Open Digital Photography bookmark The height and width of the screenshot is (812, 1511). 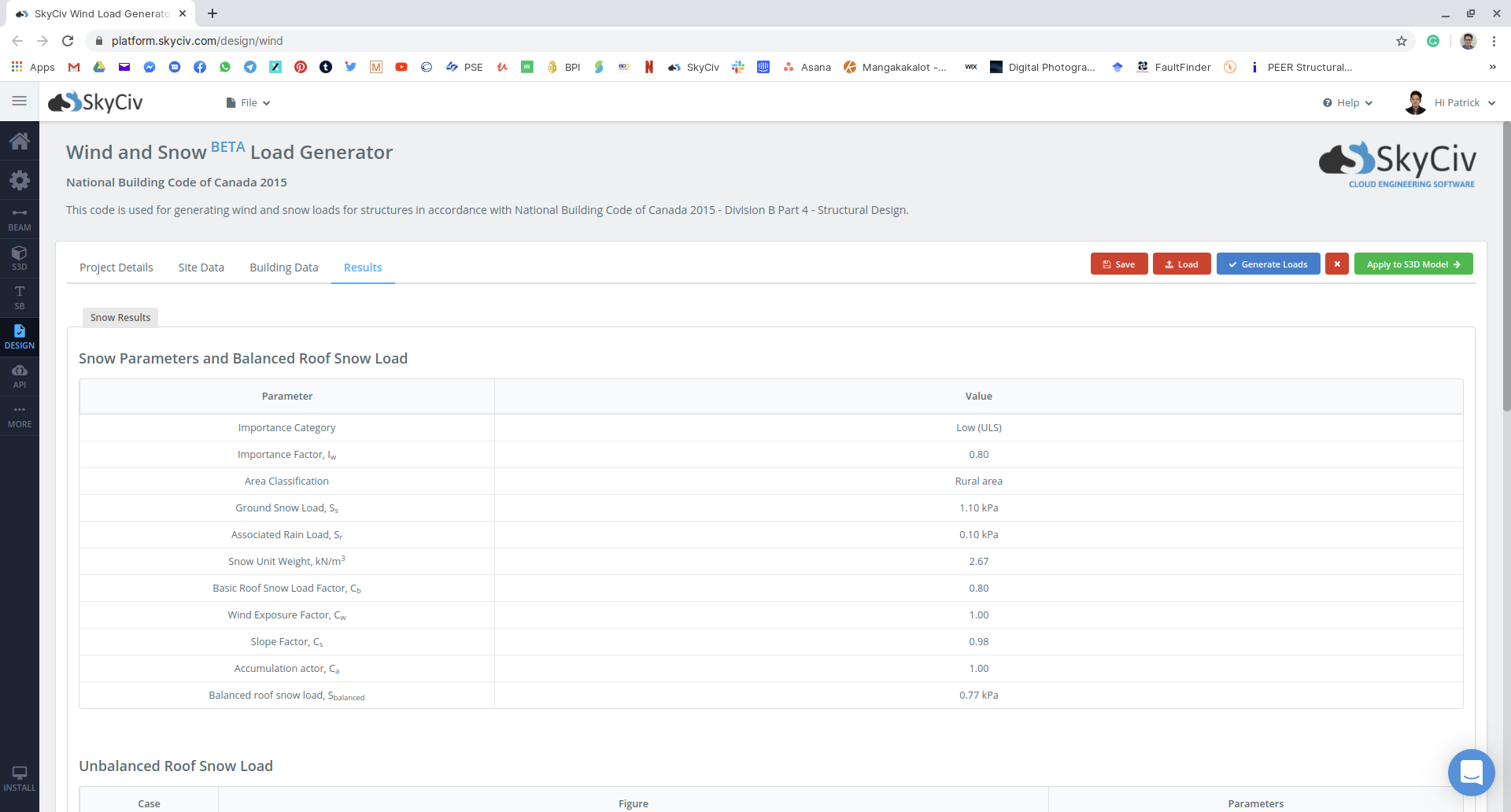point(1043,67)
